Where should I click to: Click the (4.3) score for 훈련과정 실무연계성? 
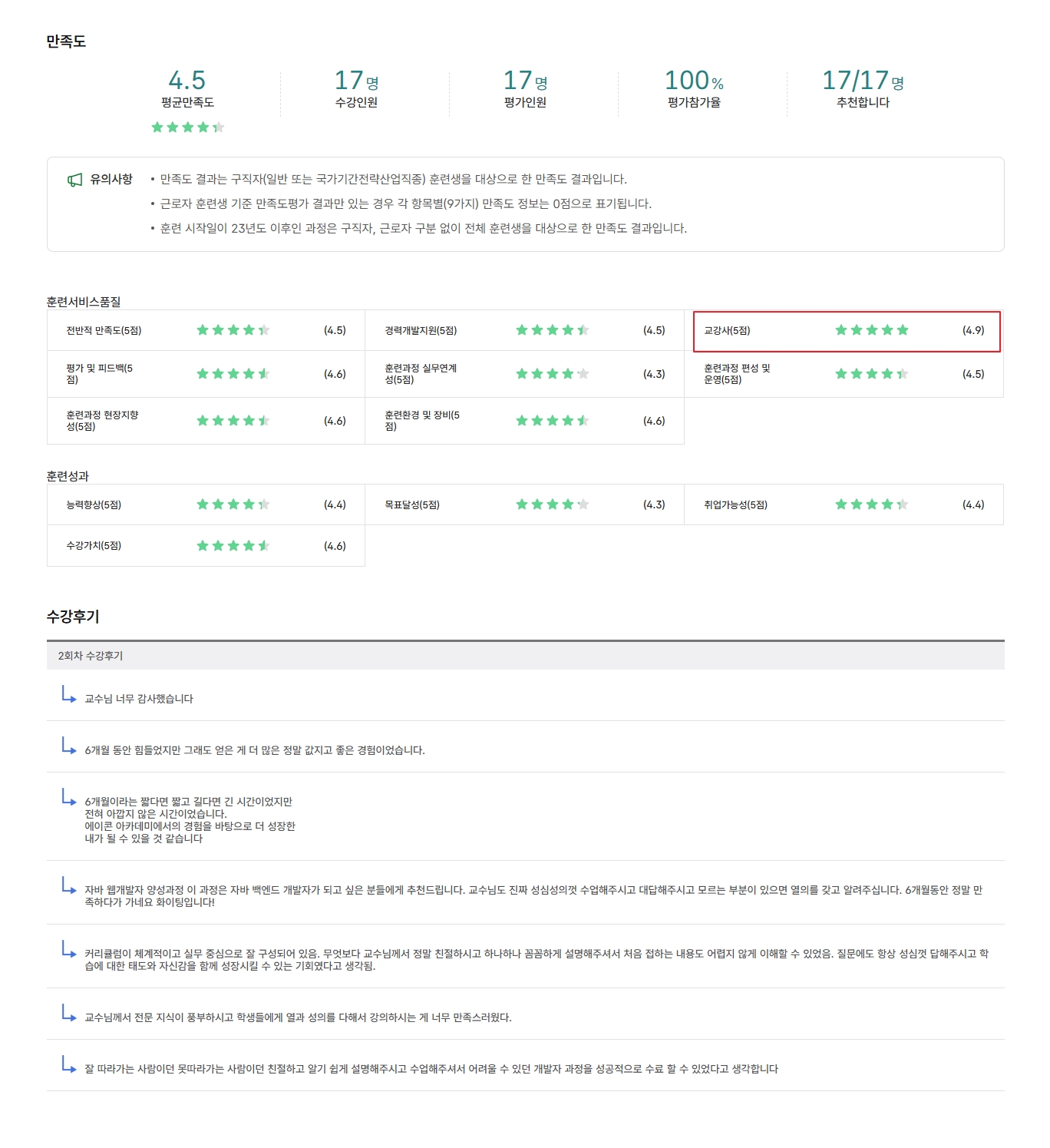(654, 374)
